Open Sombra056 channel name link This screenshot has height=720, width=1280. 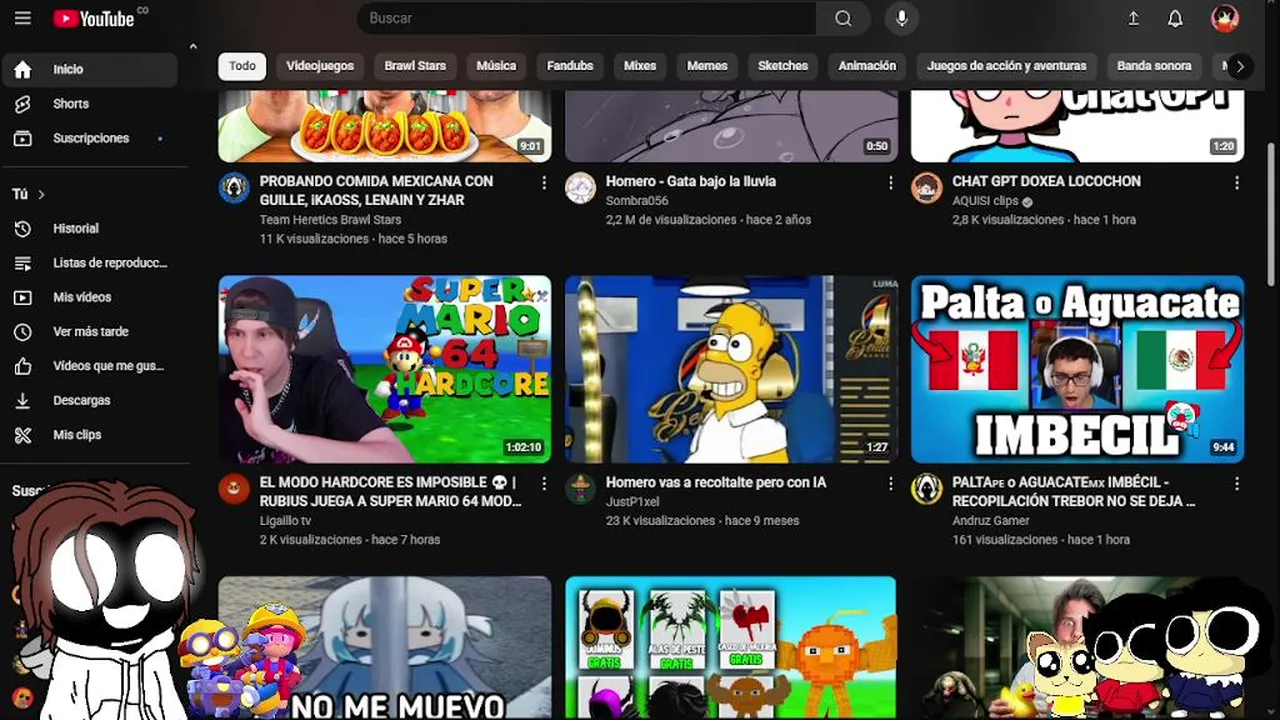[637, 201]
